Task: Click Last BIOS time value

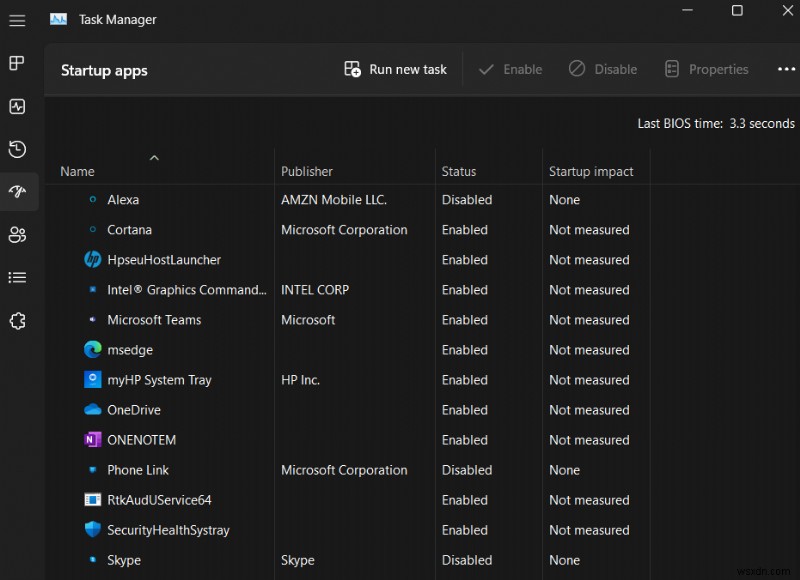Action: coord(762,123)
